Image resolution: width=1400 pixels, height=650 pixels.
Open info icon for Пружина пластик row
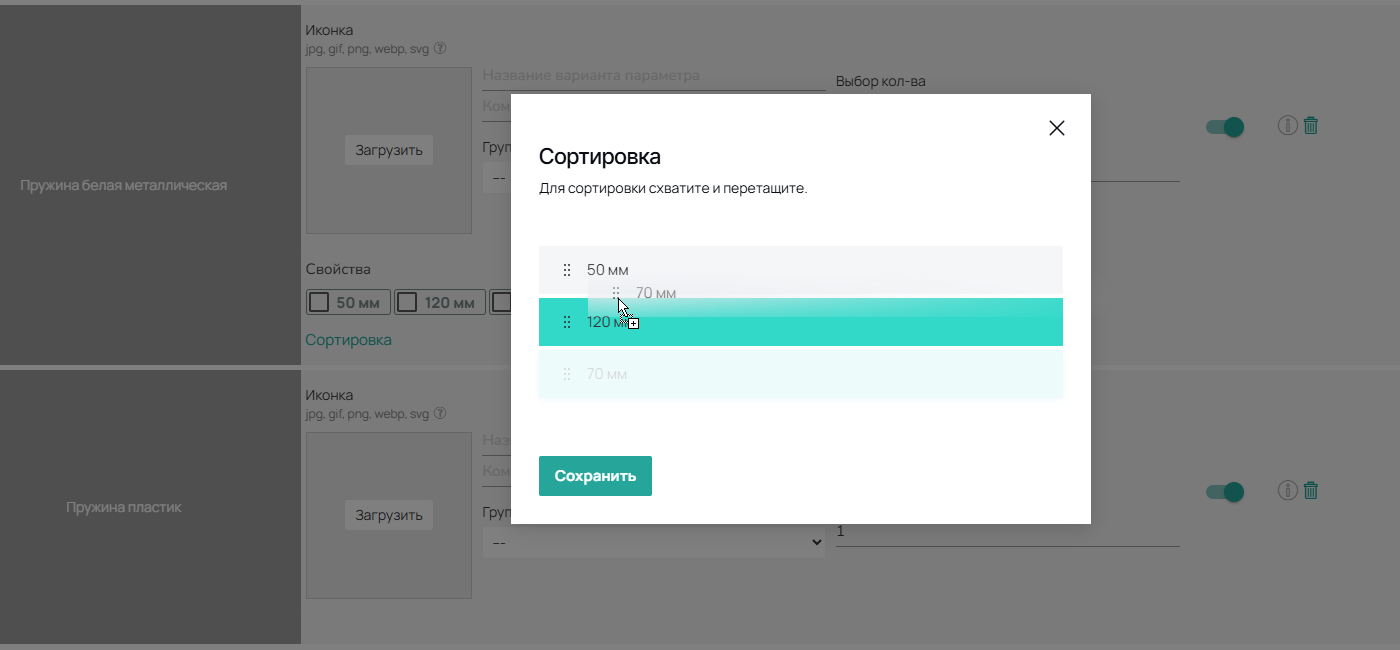click(x=1287, y=491)
